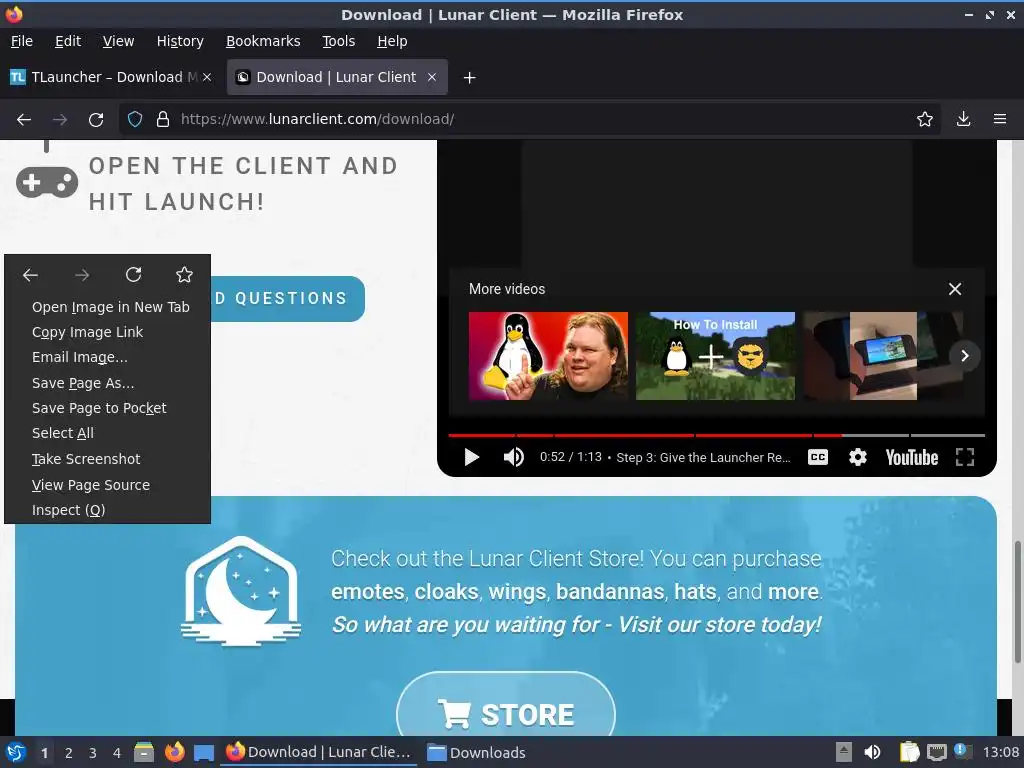Viewport: 1024px width, 768px height.
Task: Click the context menu reload icon
Action: pyautogui.click(x=133, y=275)
